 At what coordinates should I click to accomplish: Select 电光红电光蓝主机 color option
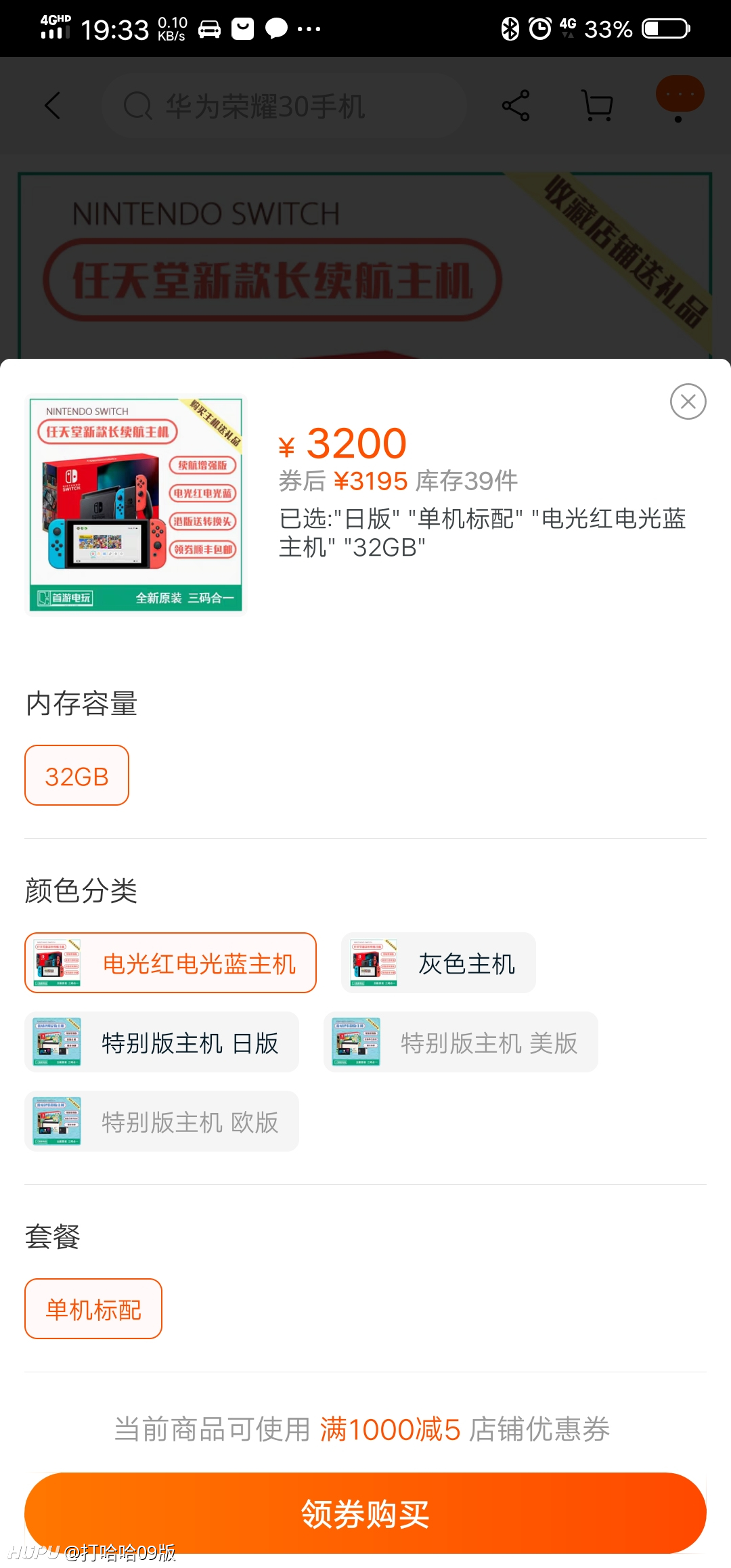(x=171, y=963)
